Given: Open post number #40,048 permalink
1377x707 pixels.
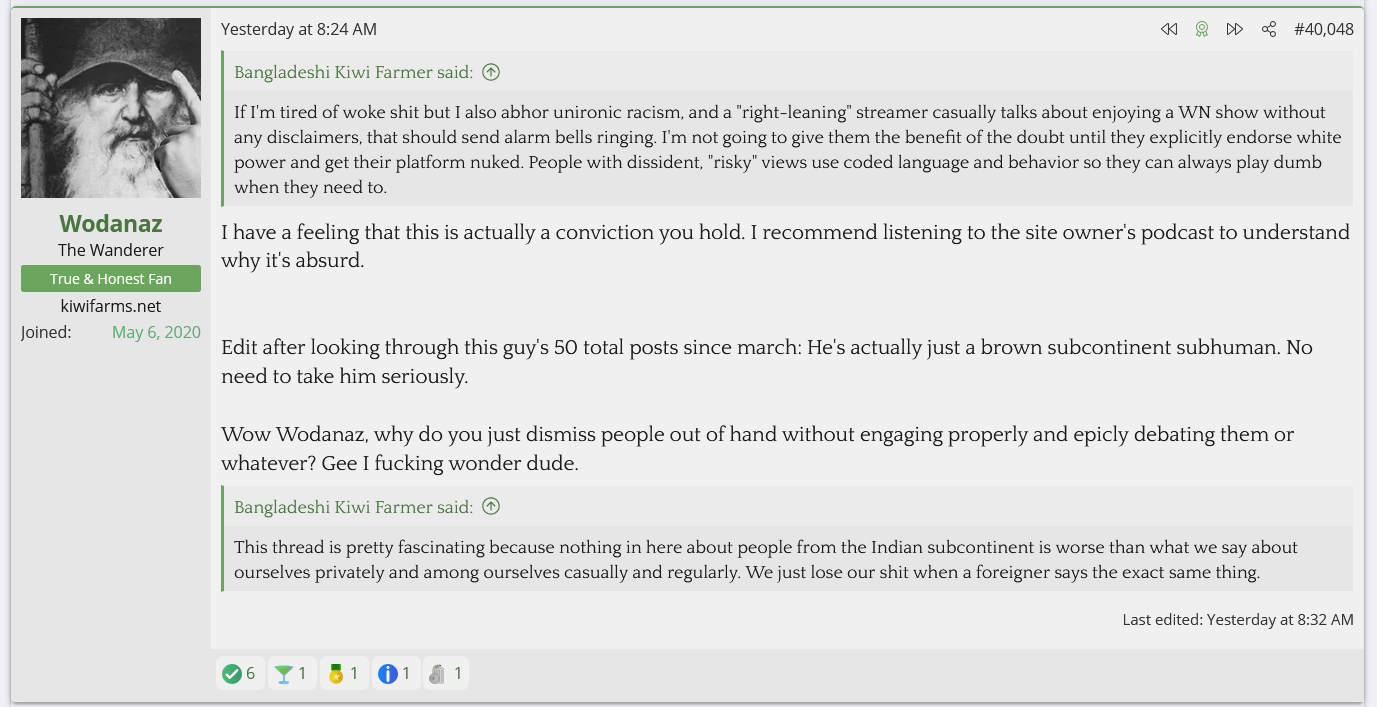Looking at the screenshot, I should (x=1323, y=29).
